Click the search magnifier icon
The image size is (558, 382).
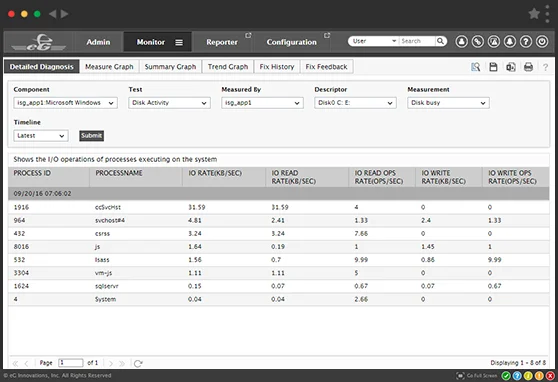coord(440,41)
